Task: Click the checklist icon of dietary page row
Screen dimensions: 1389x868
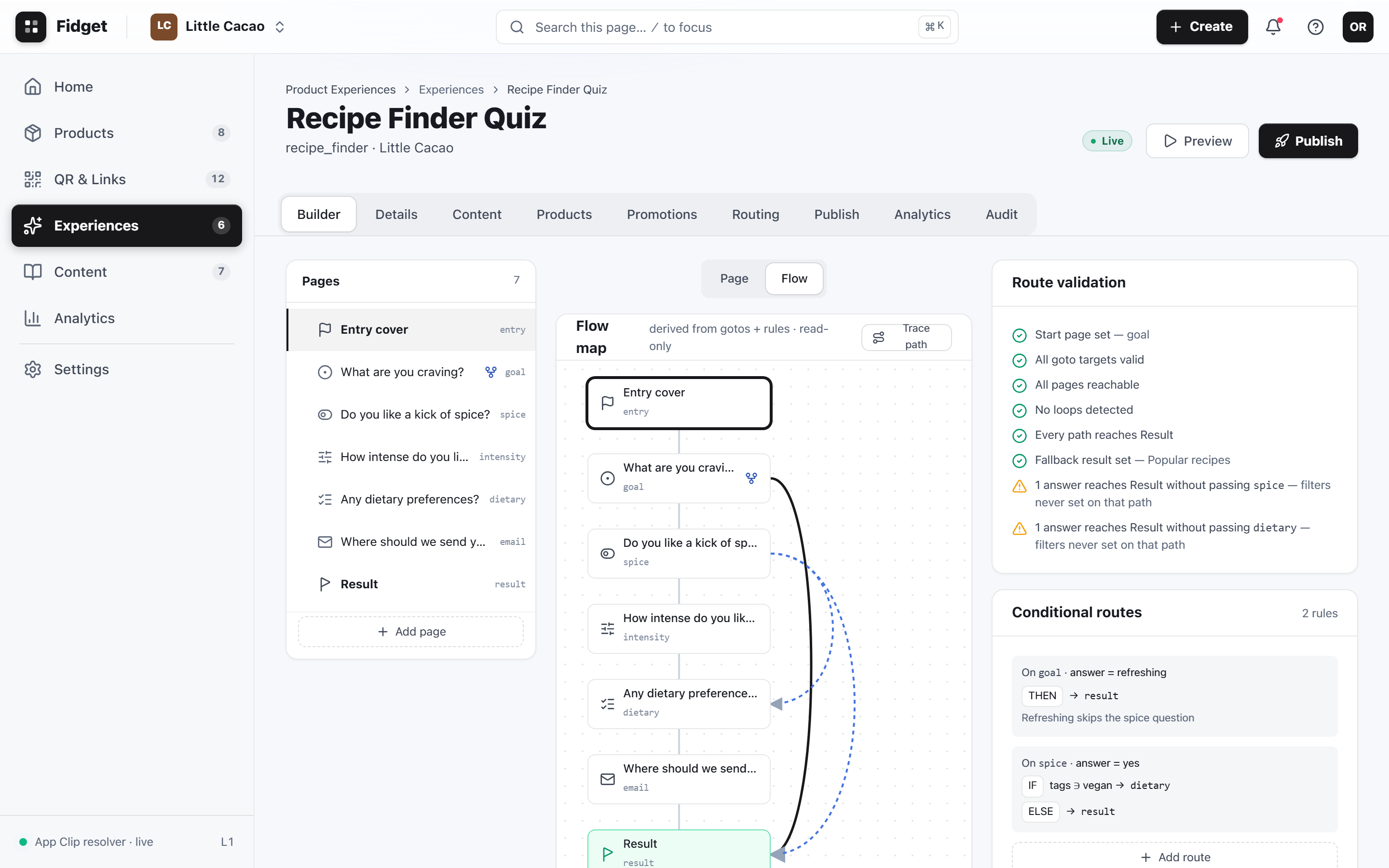Action: [x=325, y=500]
